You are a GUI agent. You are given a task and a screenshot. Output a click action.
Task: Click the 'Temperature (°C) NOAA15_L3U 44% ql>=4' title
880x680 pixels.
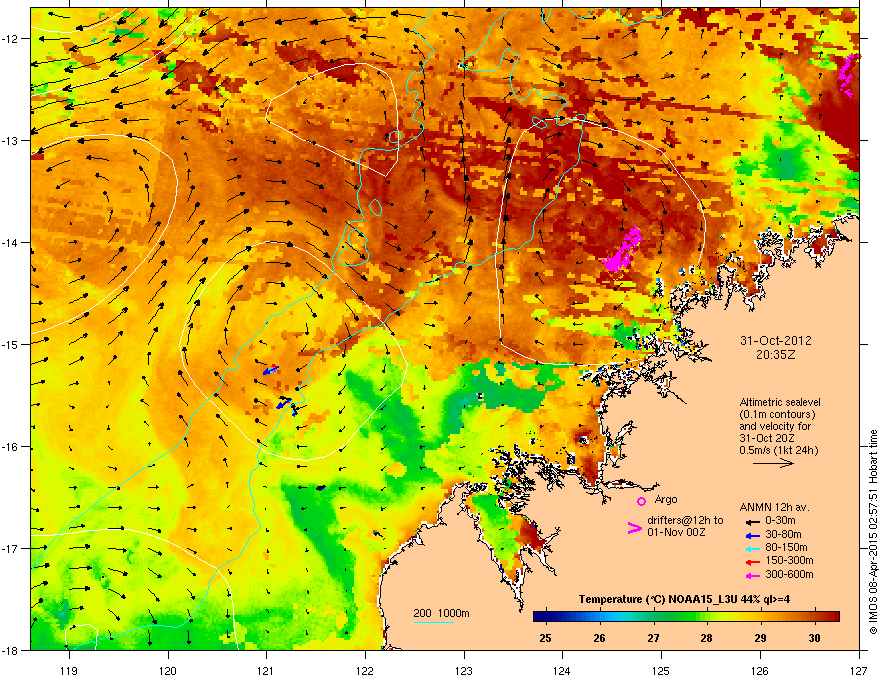(x=684, y=599)
